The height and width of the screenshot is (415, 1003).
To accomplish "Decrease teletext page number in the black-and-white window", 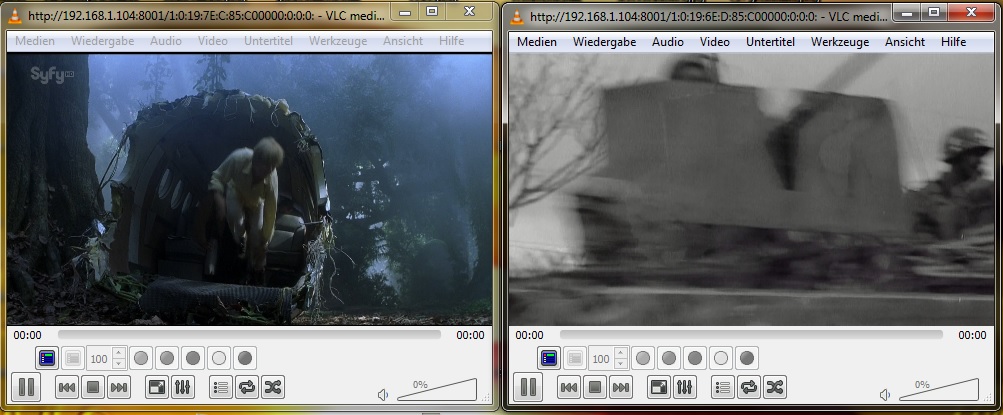I will click(621, 363).
